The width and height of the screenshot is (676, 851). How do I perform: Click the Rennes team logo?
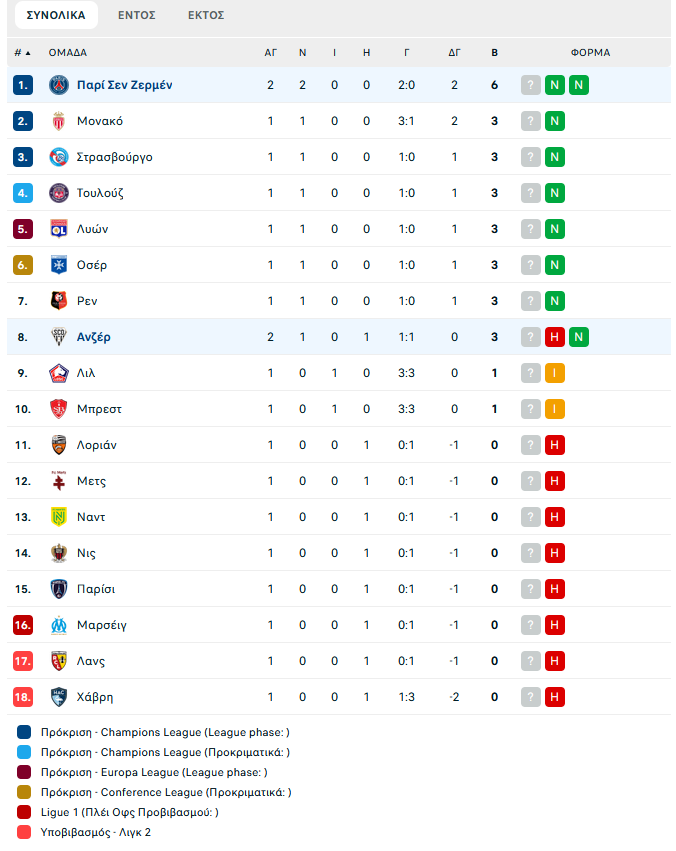click(59, 301)
